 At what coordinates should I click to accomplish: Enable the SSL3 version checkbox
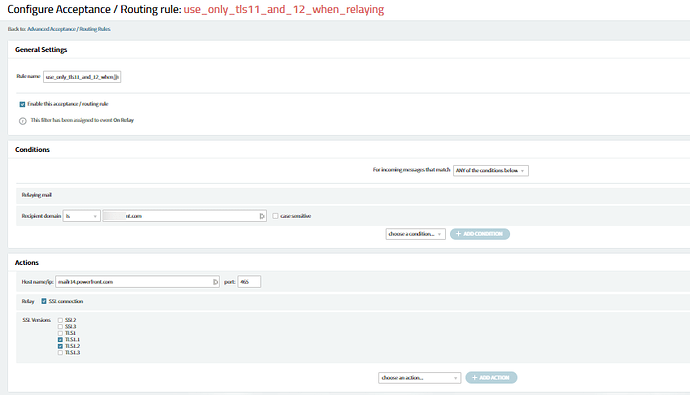tap(60, 327)
